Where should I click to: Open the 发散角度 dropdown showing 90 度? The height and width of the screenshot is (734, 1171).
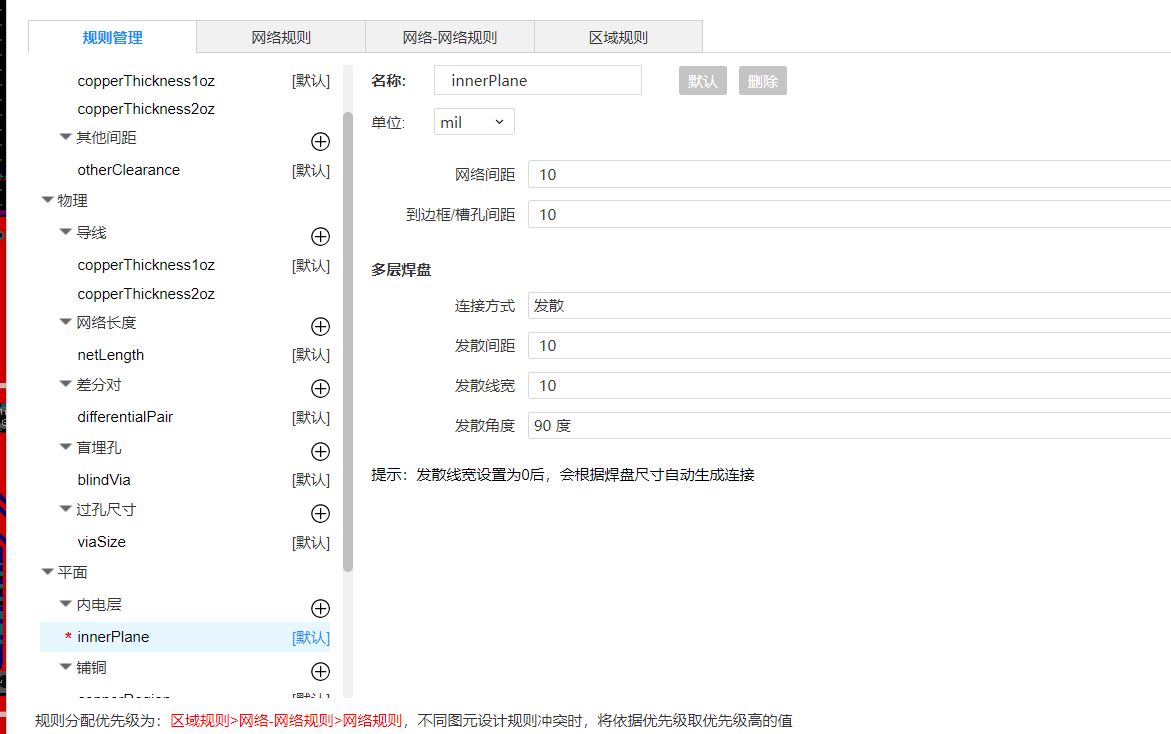point(848,426)
